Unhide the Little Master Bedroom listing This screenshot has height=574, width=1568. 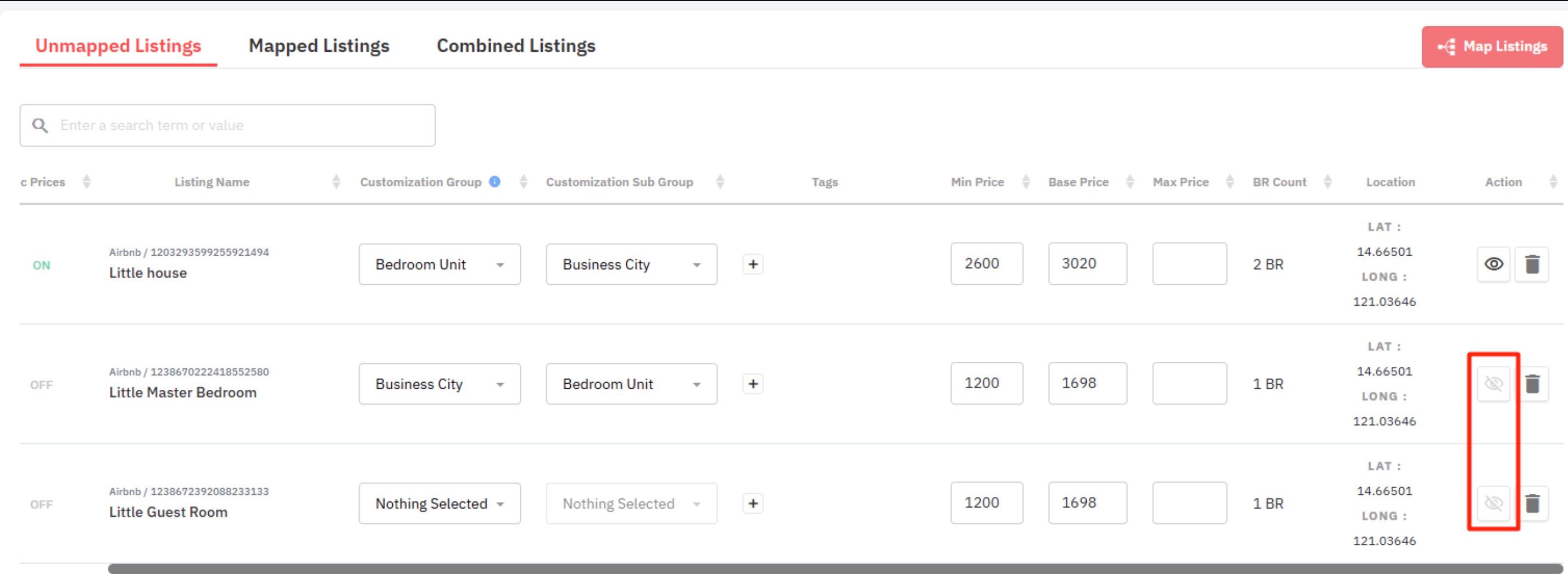[1494, 384]
